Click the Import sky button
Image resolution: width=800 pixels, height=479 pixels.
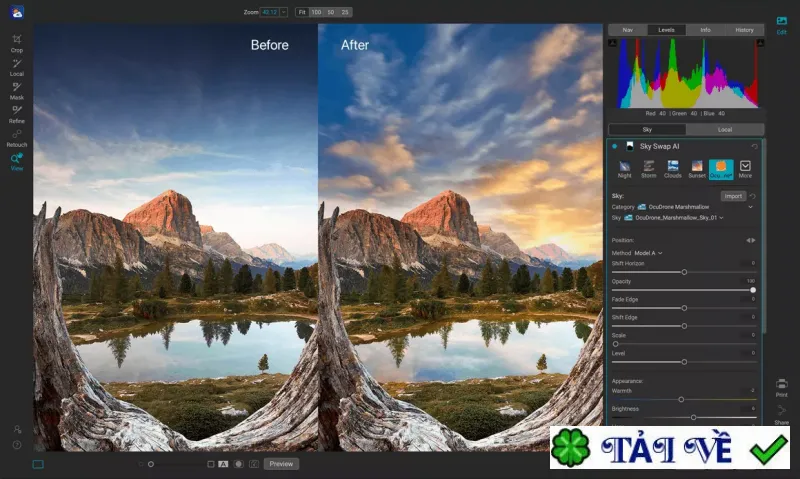tap(733, 196)
